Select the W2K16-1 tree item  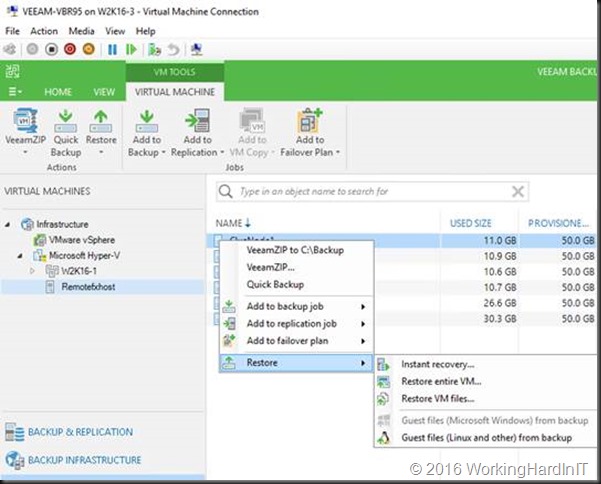pos(79,271)
